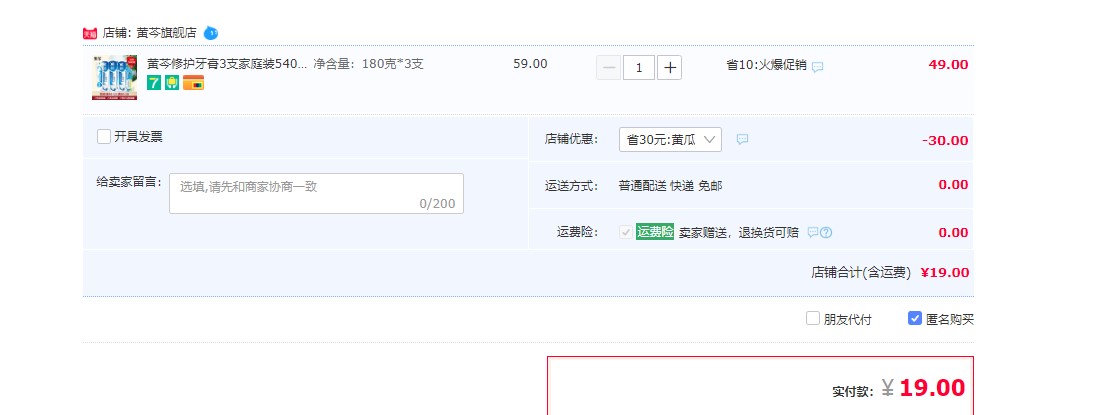The height and width of the screenshot is (415, 1099).
Task: Expand the 省30元 store discount dropdown
Action: point(670,139)
